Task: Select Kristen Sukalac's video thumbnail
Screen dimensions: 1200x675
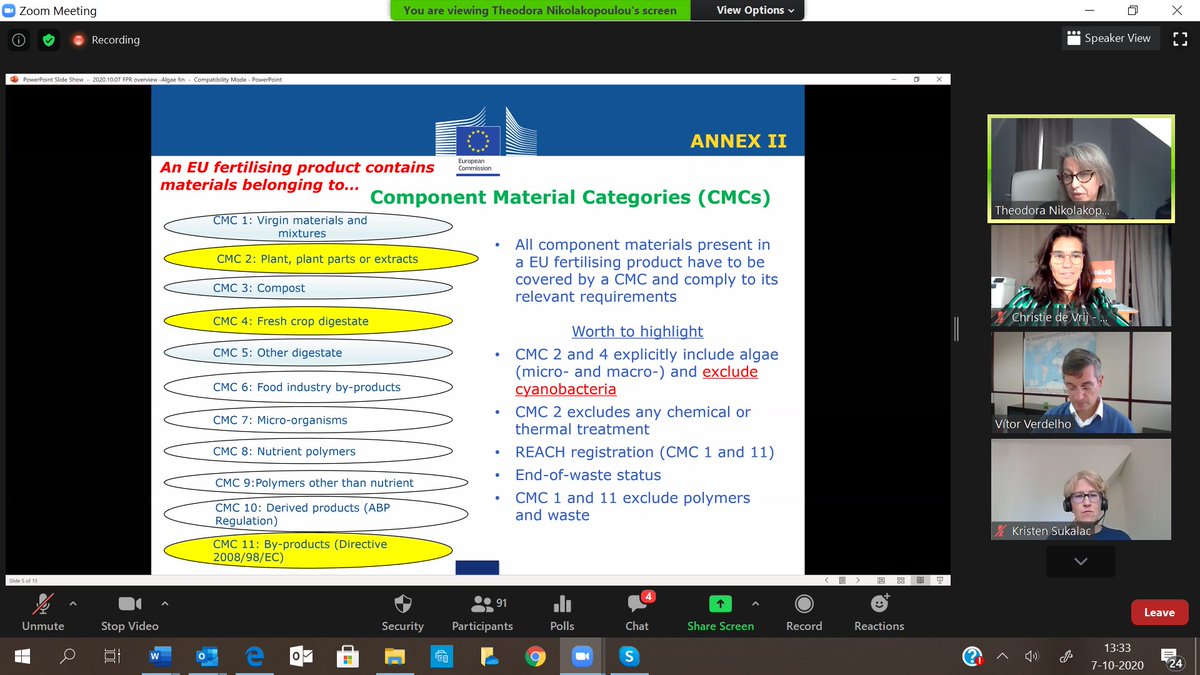Action: click(1080, 488)
